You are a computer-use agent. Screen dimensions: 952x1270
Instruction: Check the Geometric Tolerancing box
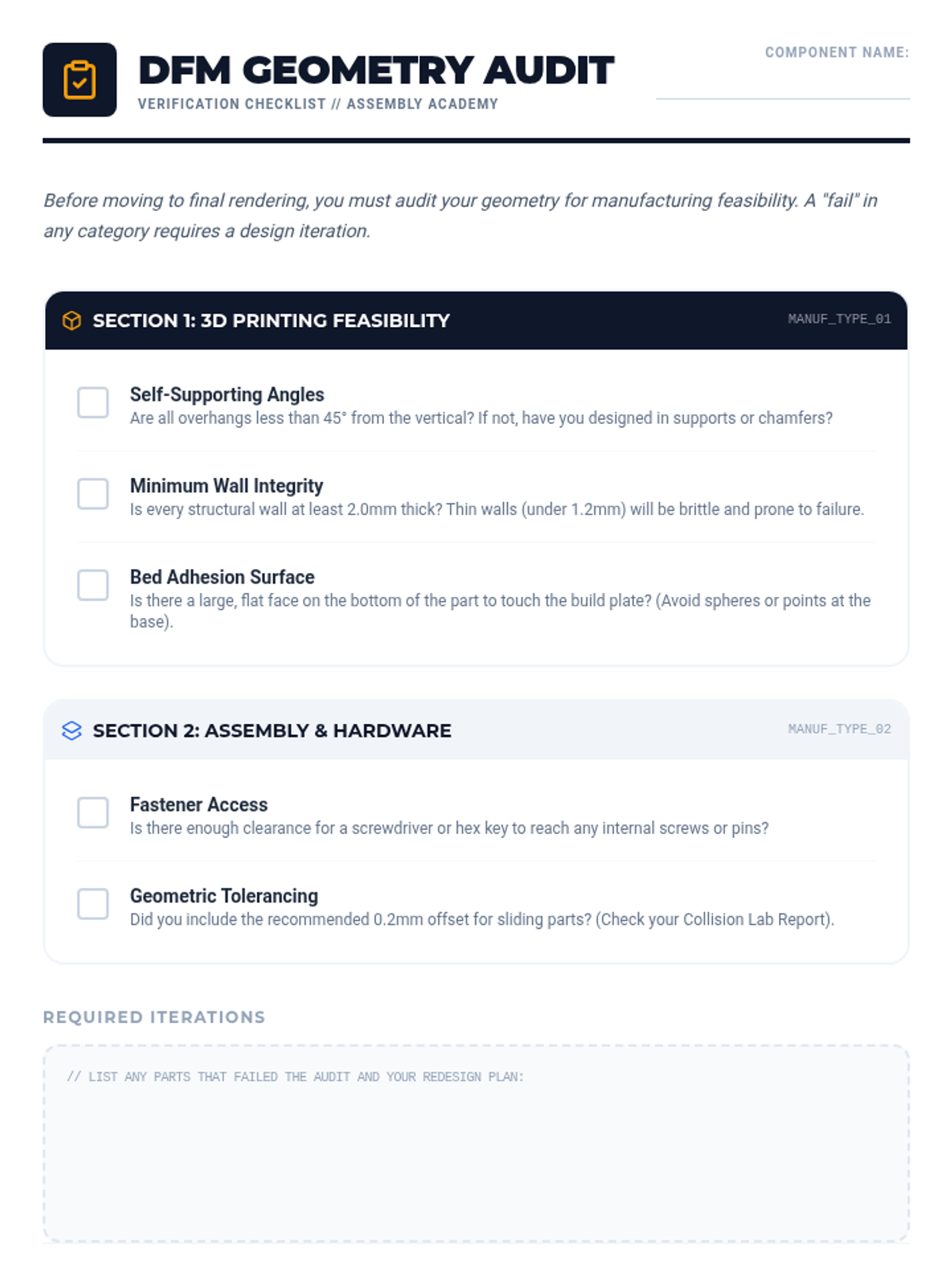[93, 904]
